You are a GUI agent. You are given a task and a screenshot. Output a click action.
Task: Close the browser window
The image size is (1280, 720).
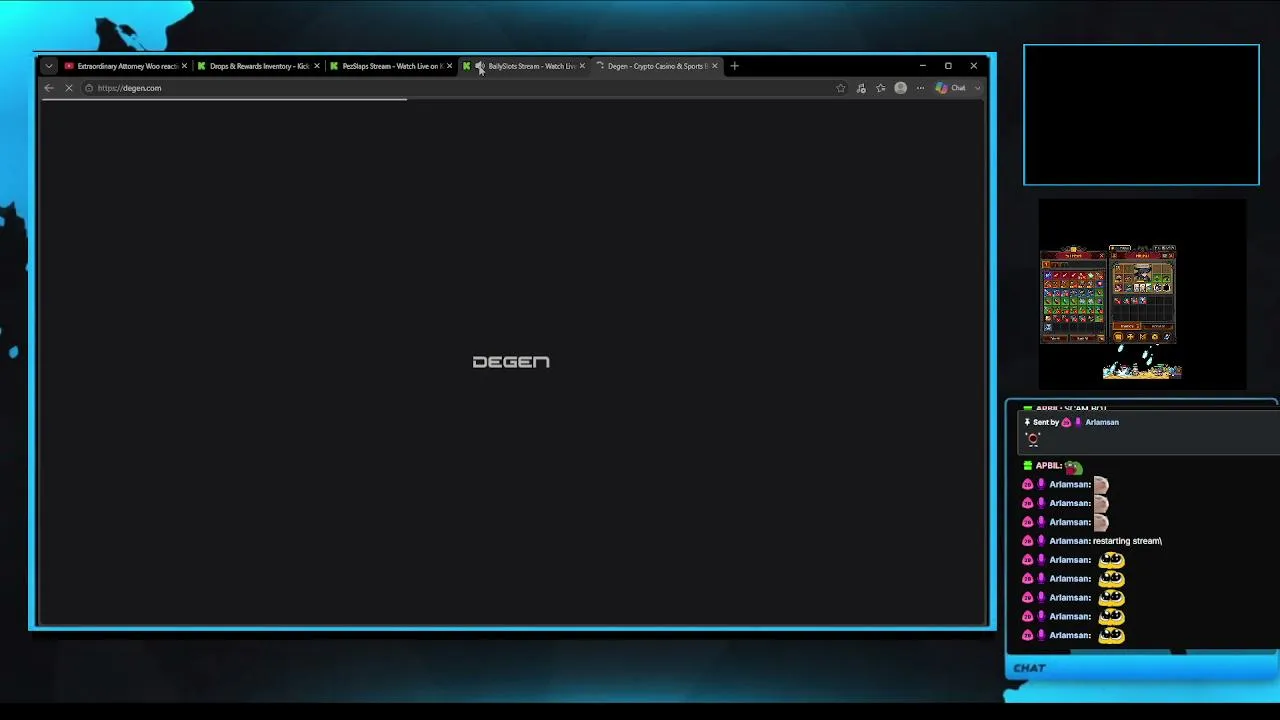973,66
